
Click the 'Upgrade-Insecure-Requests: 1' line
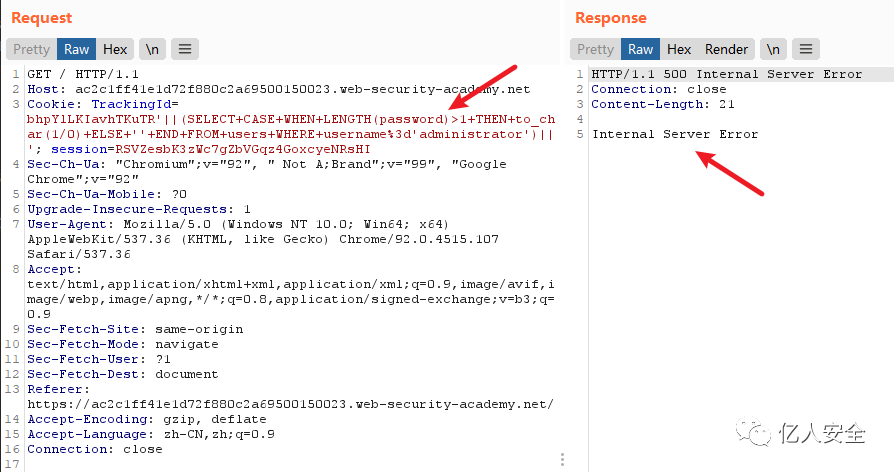[139, 209]
